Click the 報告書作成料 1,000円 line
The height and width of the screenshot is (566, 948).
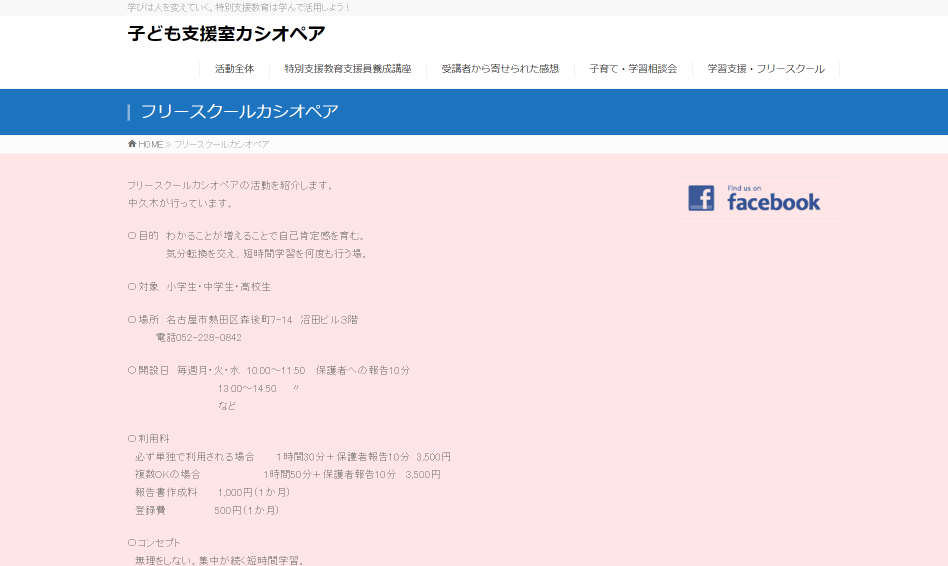(212, 493)
